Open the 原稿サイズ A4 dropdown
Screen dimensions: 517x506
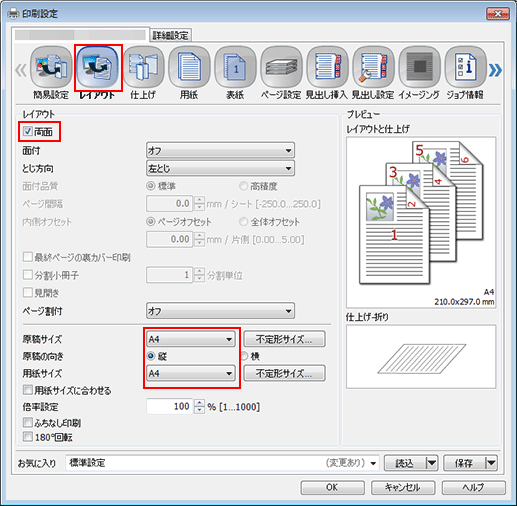[x=191, y=339]
